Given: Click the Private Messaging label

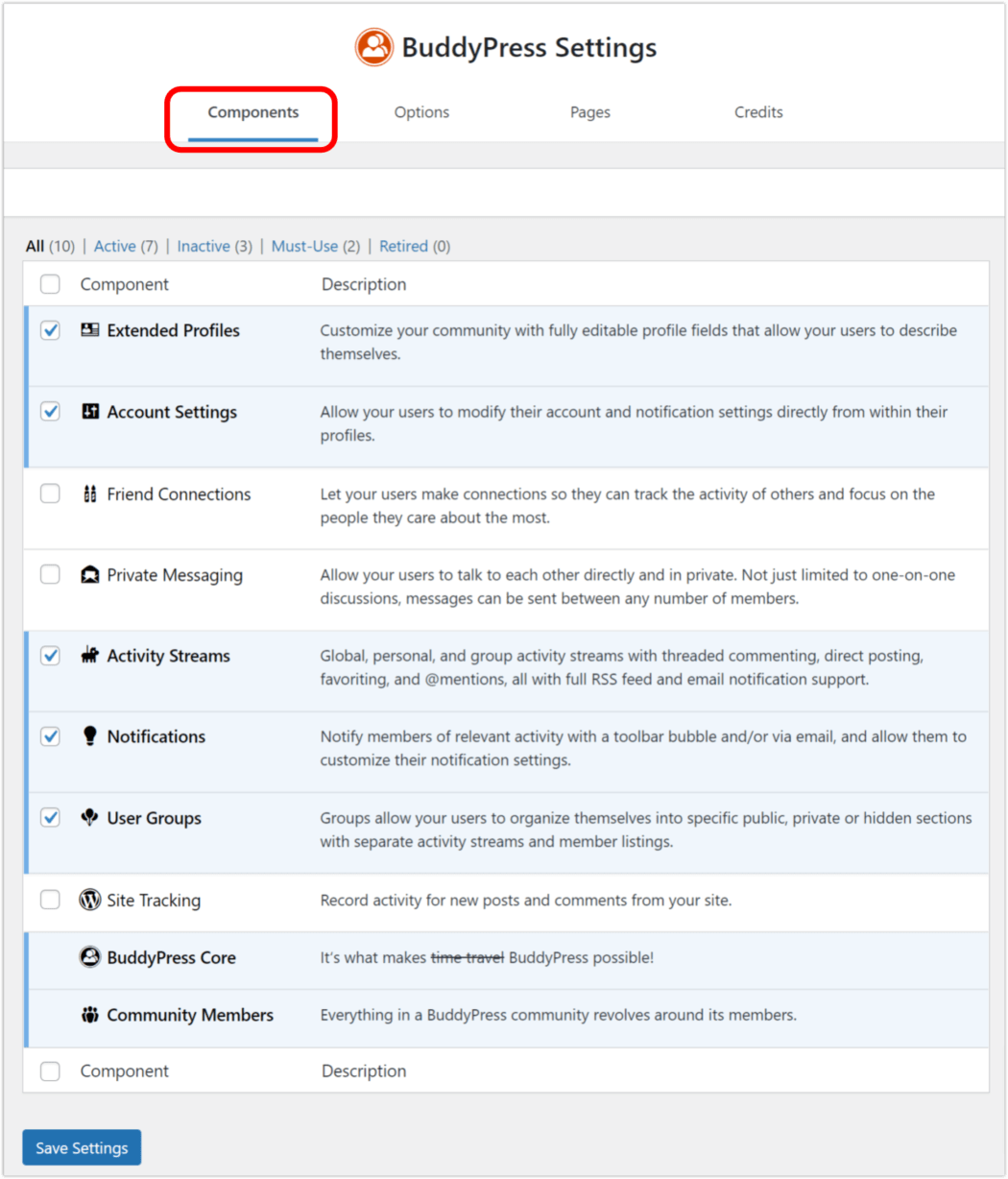Looking at the screenshot, I should coord(175,575).
